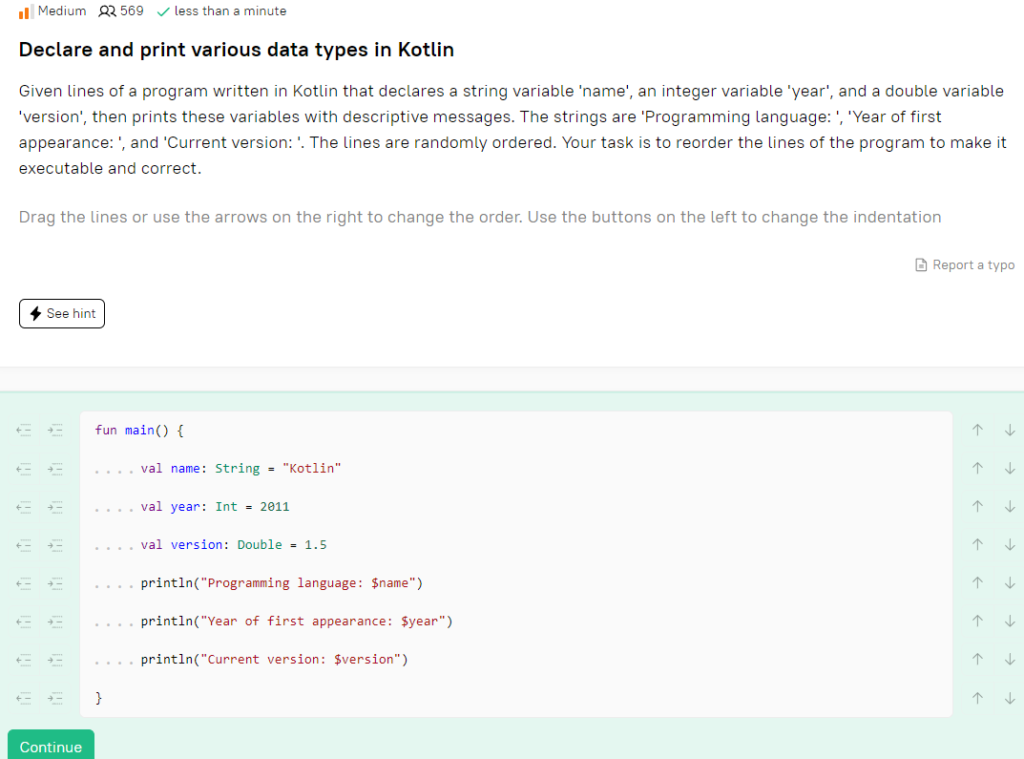Screen dimensions: 1024x759
Task: Move the 'Year of first appearance' line down
Action: click(1010, 621)
